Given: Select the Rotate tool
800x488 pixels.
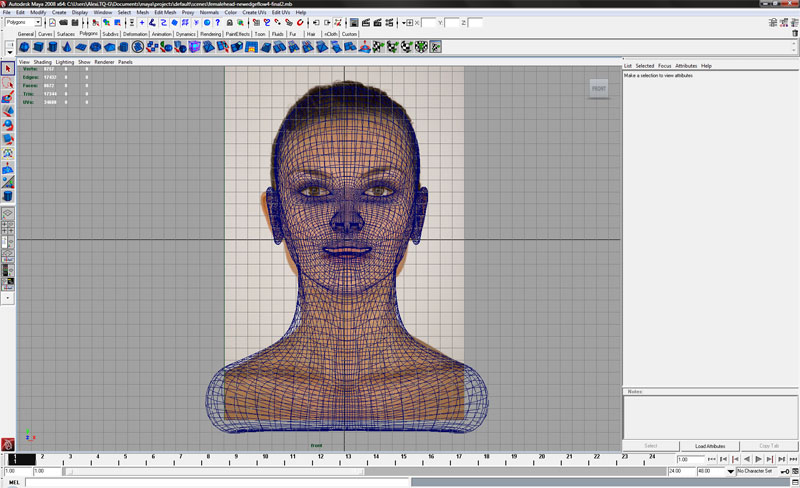Looking at the screenshot, I should tap(8, 125).
